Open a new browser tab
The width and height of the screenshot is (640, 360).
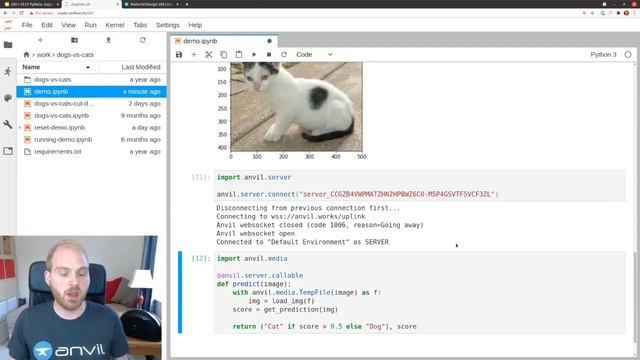[187, 4]
